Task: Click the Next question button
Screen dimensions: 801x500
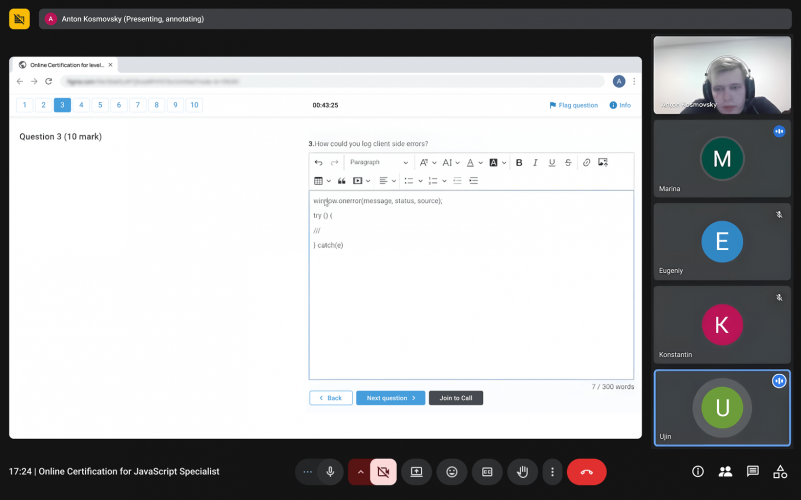Action: 390,398
